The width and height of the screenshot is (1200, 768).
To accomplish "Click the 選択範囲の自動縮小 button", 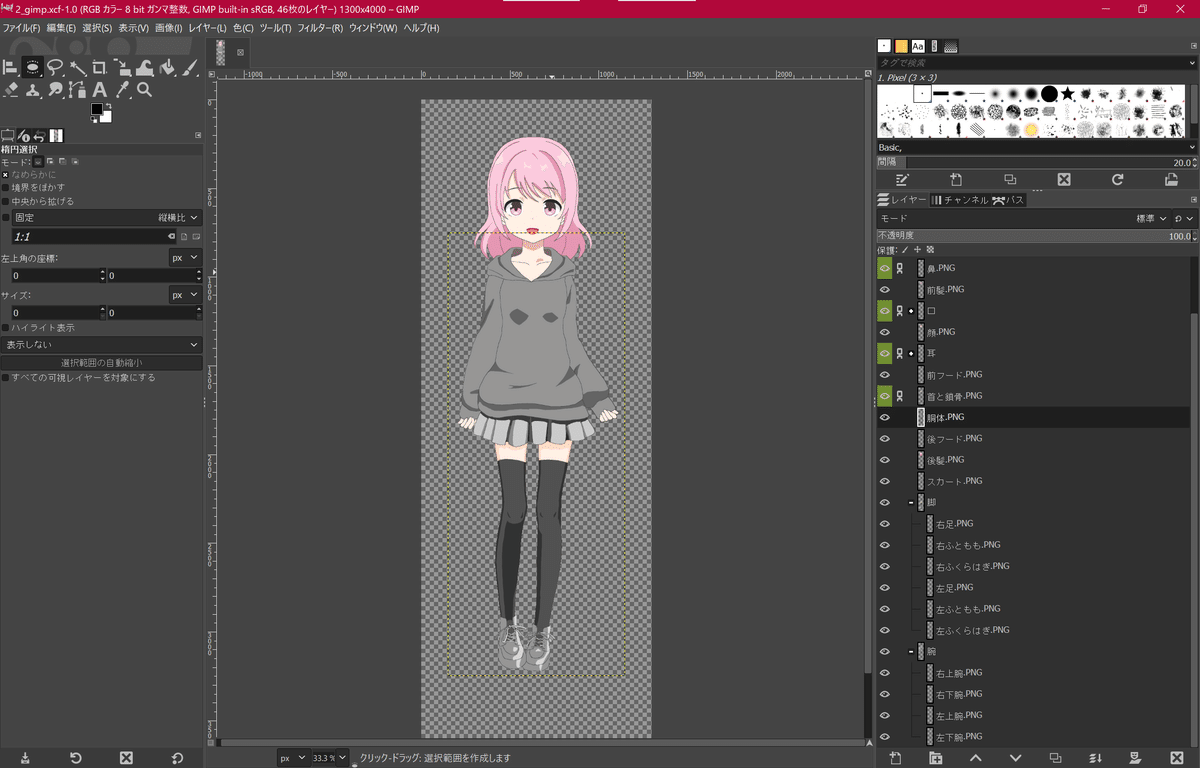I will pos(101,363).
